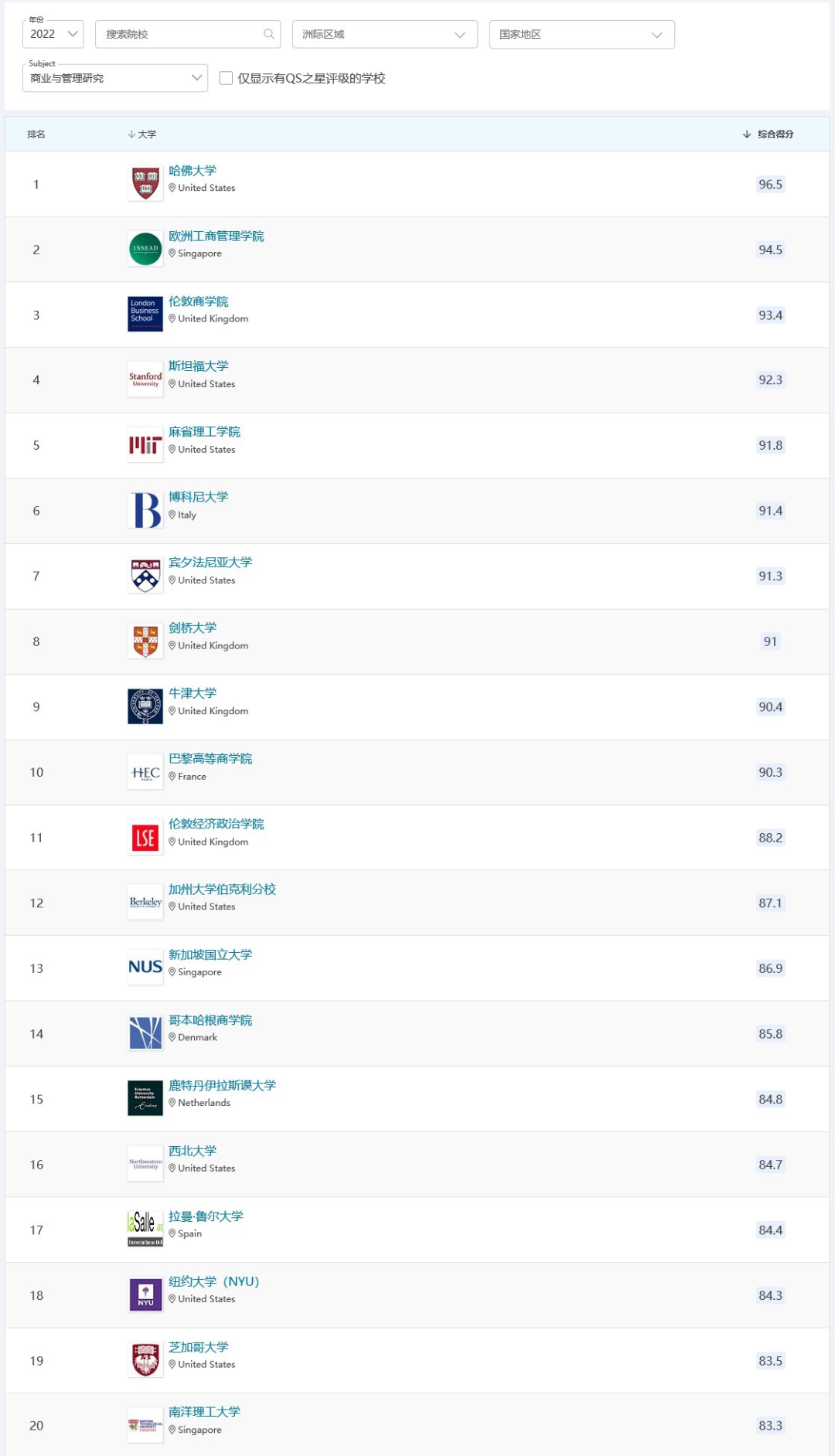The height and width of the screenshot is (1456, 835).
Task: Click the NUS logo icon
Action: point(145,968)
